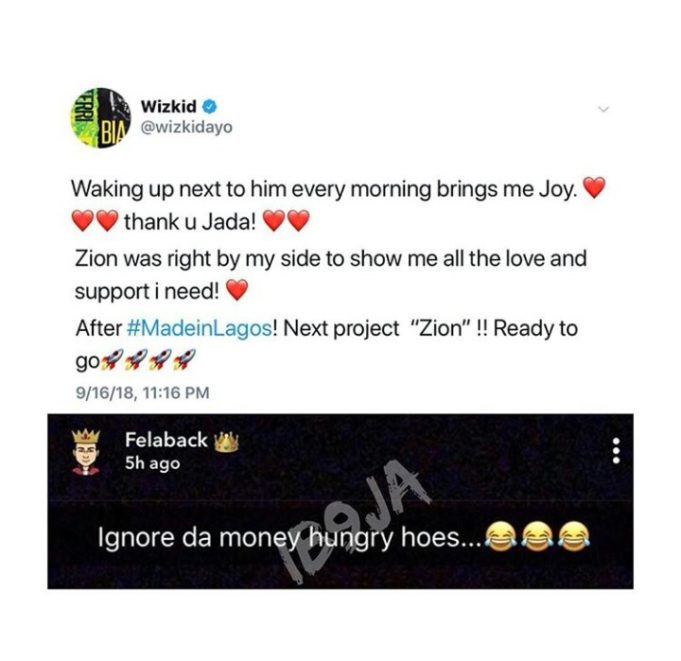The image size is (681, 661).
Task: Expand the tweet options chevron
Action: click(603, 109)
